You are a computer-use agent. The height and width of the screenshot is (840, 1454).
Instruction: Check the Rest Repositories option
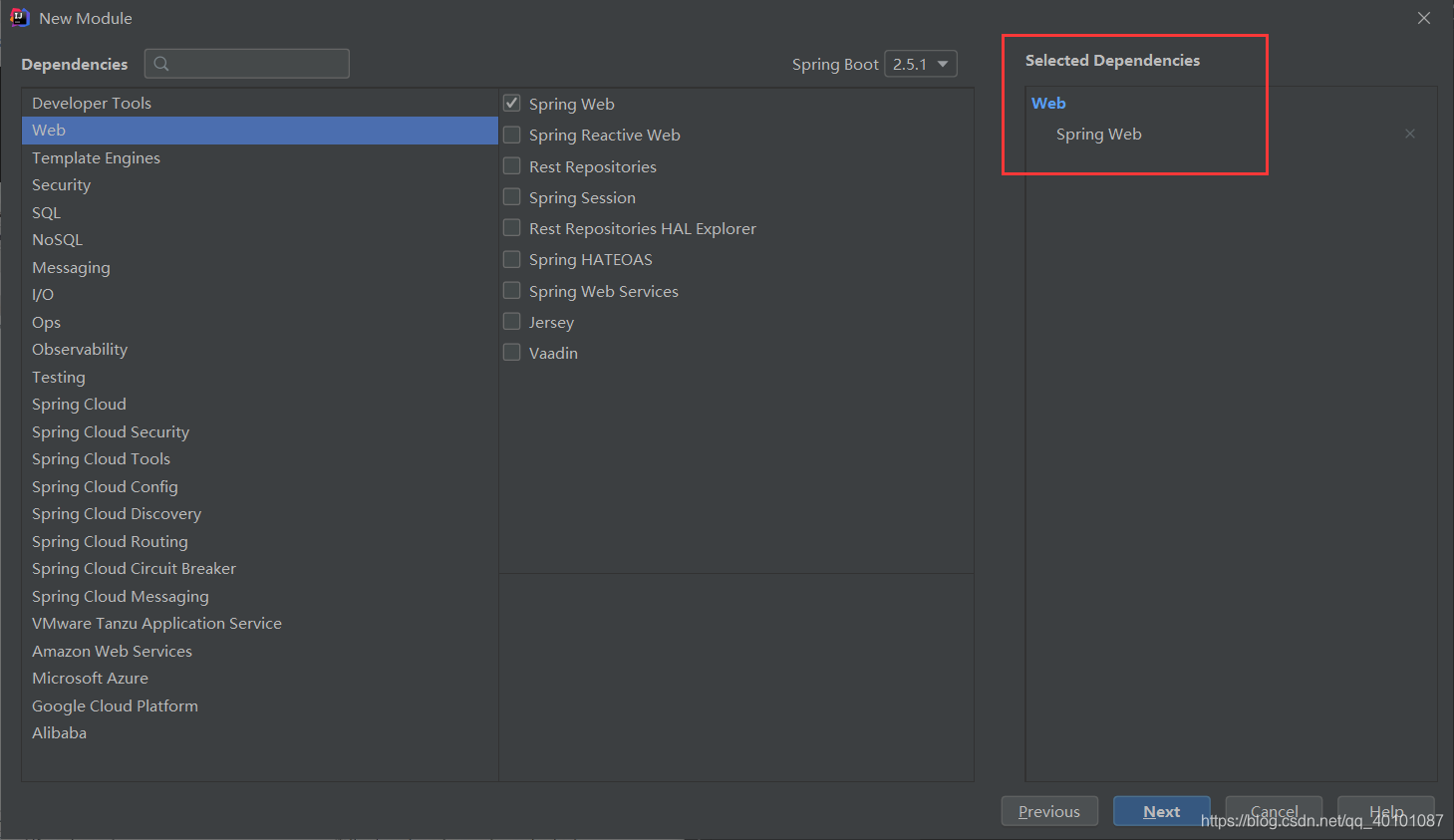pos(512,165)
